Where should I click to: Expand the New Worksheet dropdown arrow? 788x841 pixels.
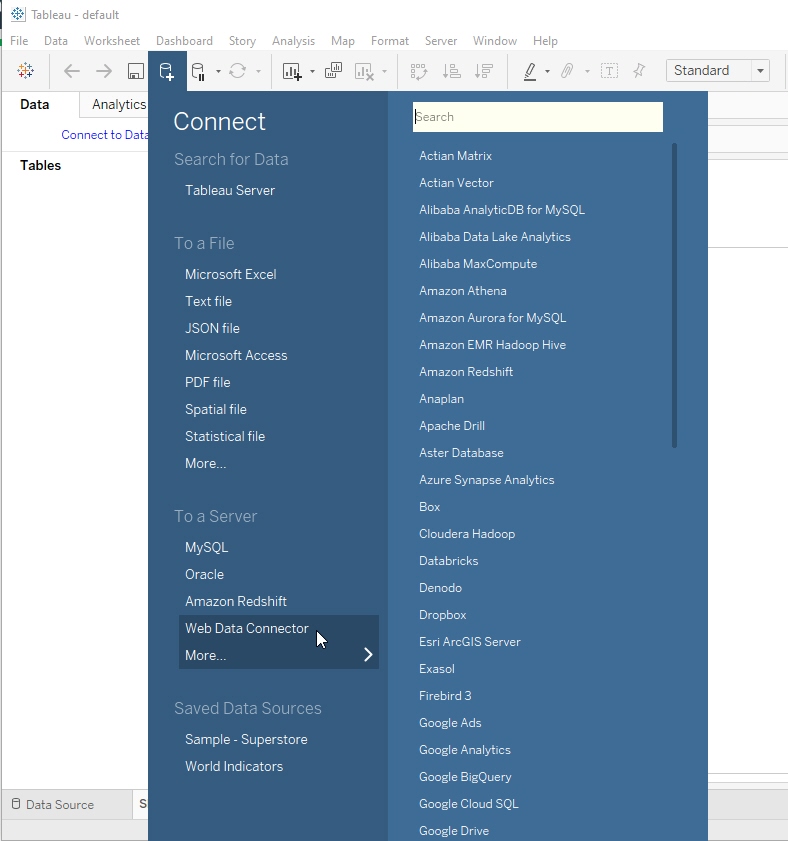(x=312, y=71)
